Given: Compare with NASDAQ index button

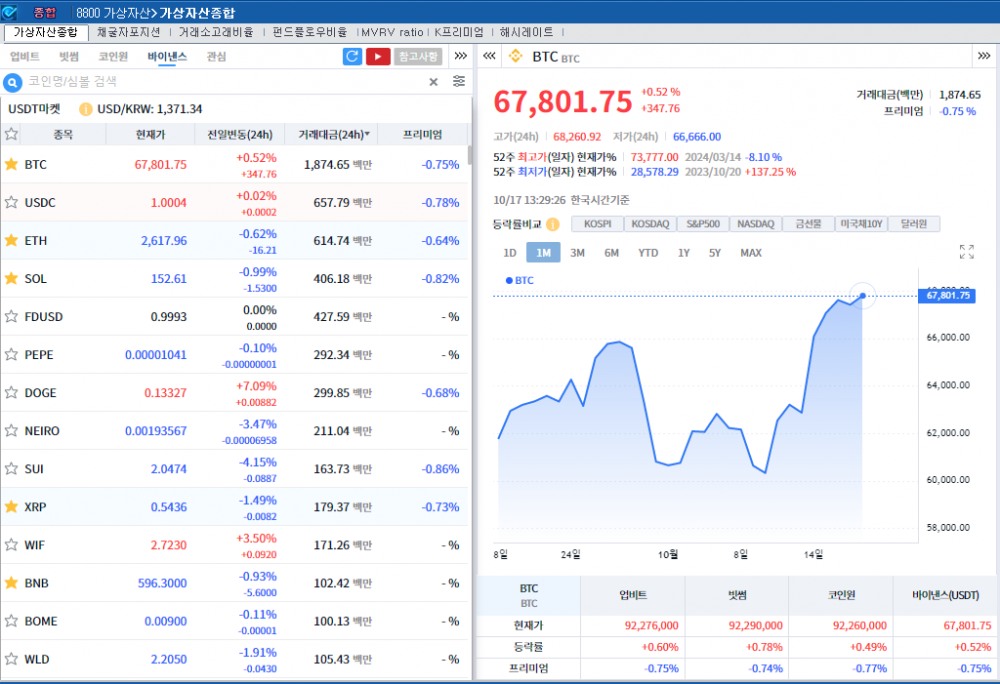Looking at the screenshot, I should [755, 224].
